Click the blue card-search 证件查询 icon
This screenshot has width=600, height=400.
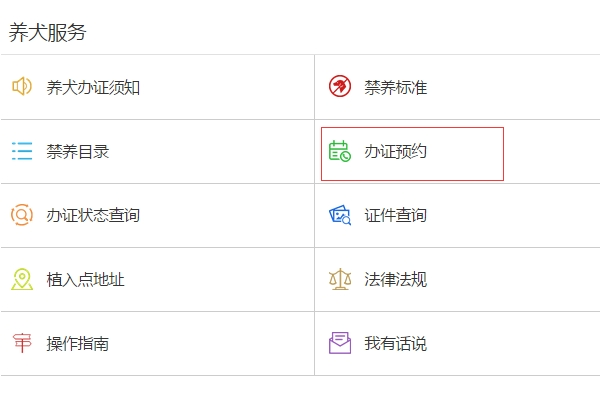point(340,215)
